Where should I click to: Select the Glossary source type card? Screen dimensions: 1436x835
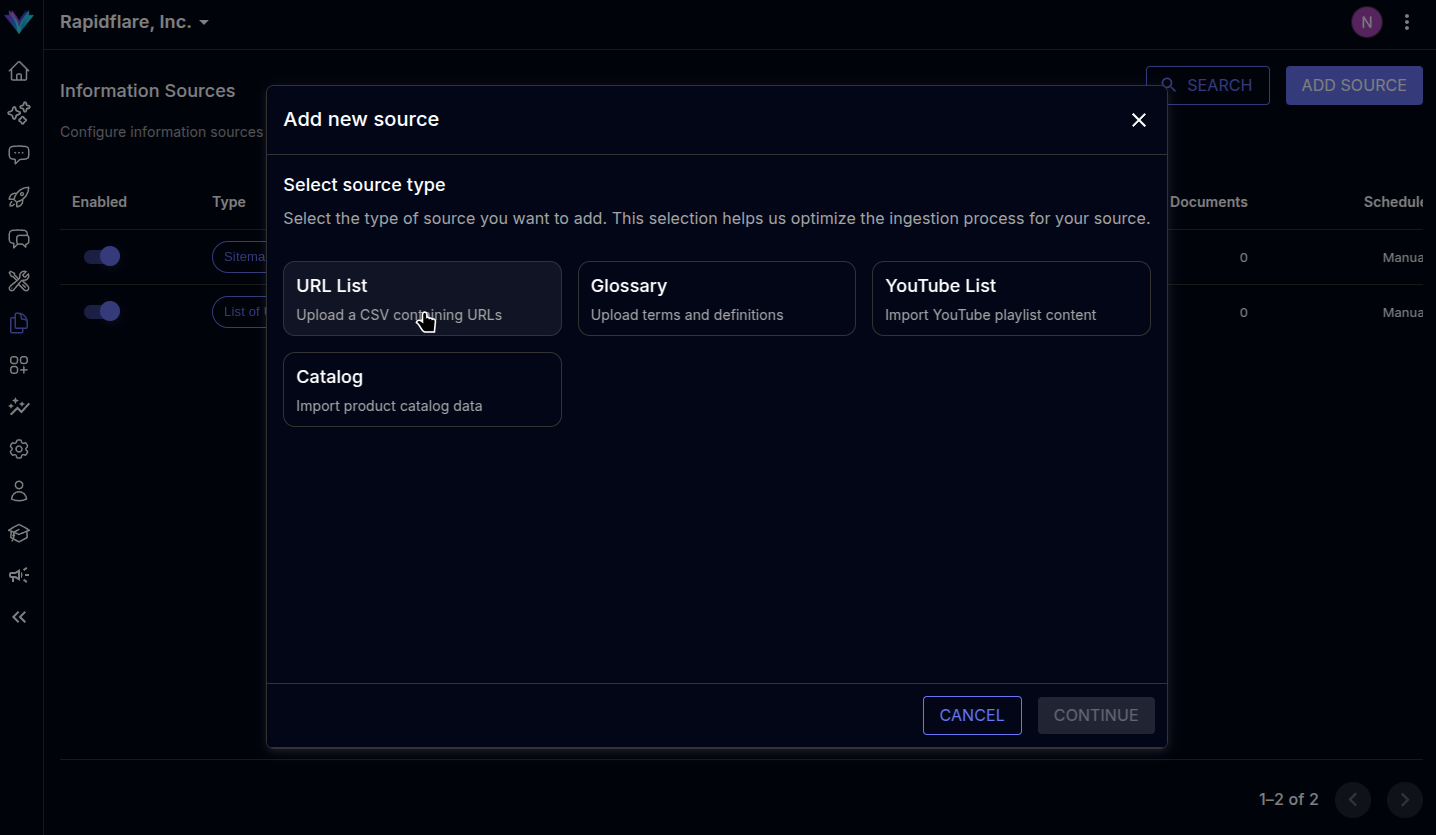(x=716, y=298)
